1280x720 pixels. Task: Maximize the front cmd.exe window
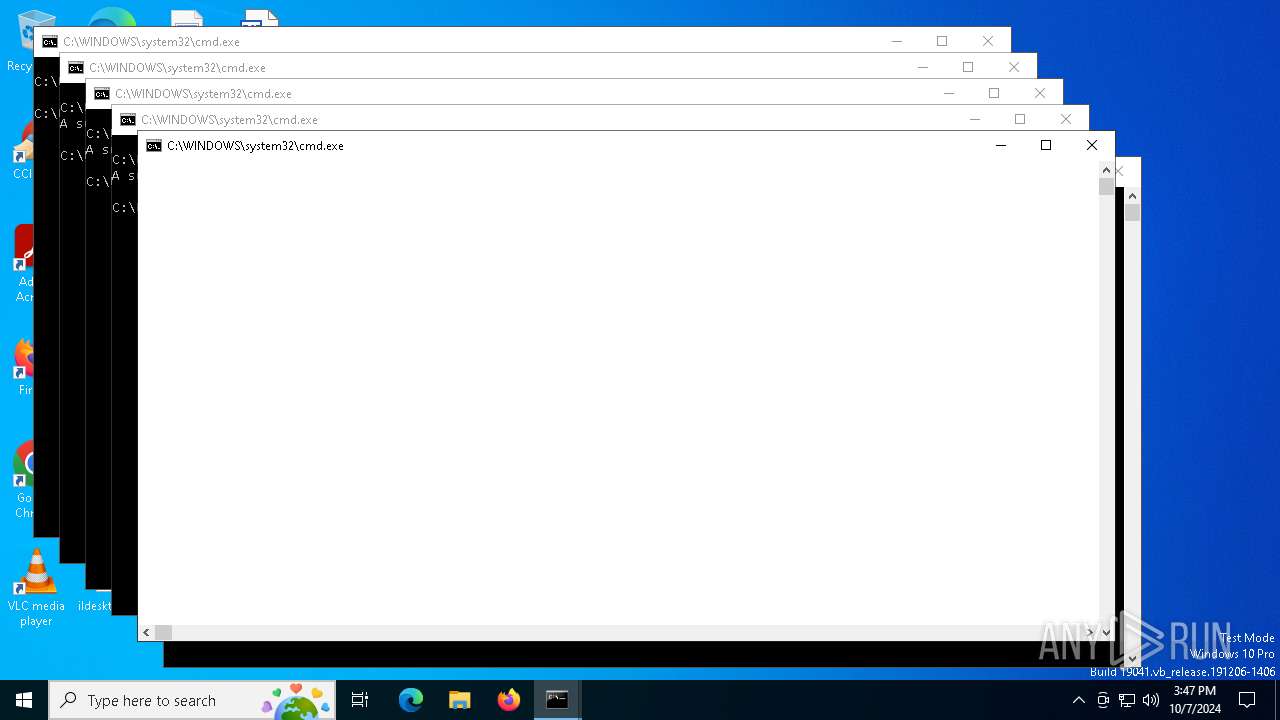click(1046, 145)
